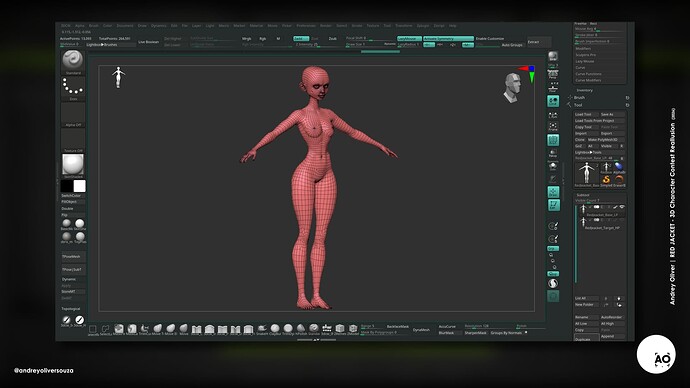Select the AlphaBrush tool thumbnail
Screen dimensions: 690x388
(619, 167)
